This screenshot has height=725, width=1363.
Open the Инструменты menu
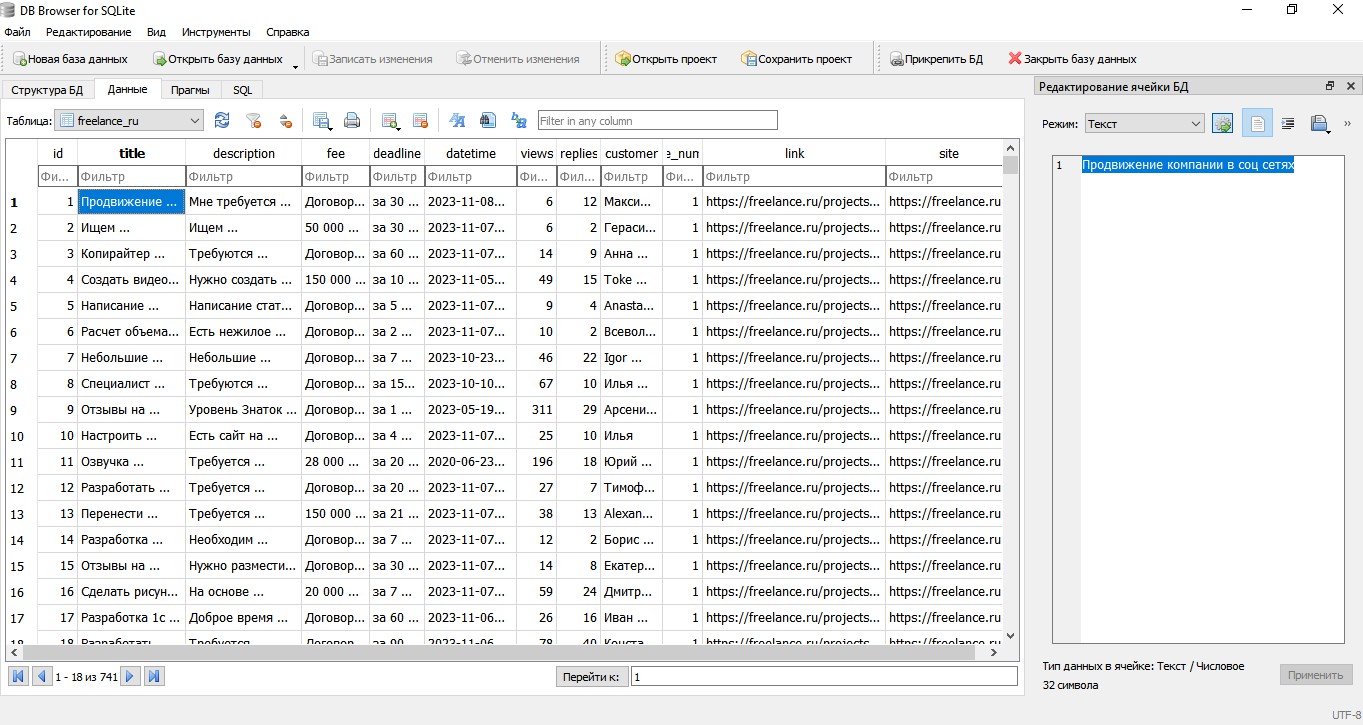(216, 32)
